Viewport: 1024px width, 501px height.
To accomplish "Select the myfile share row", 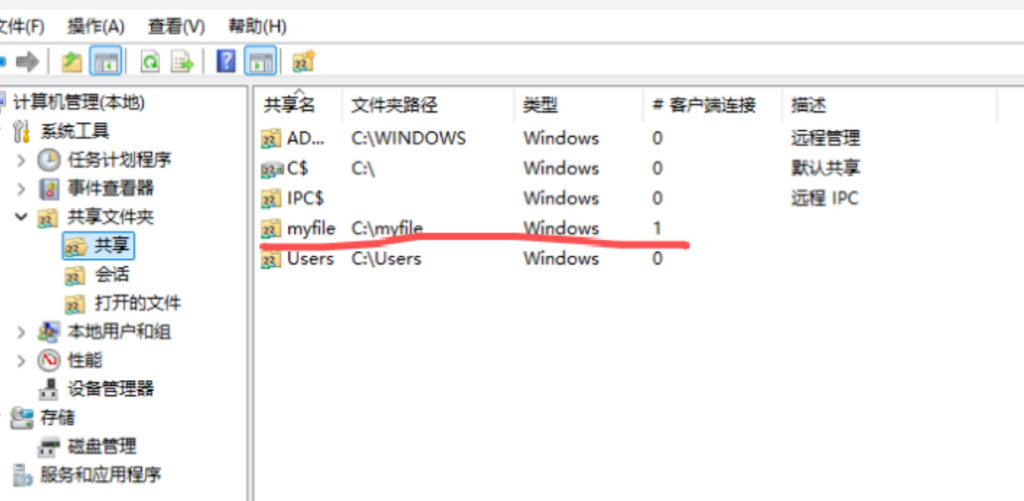I will point(310,228).
